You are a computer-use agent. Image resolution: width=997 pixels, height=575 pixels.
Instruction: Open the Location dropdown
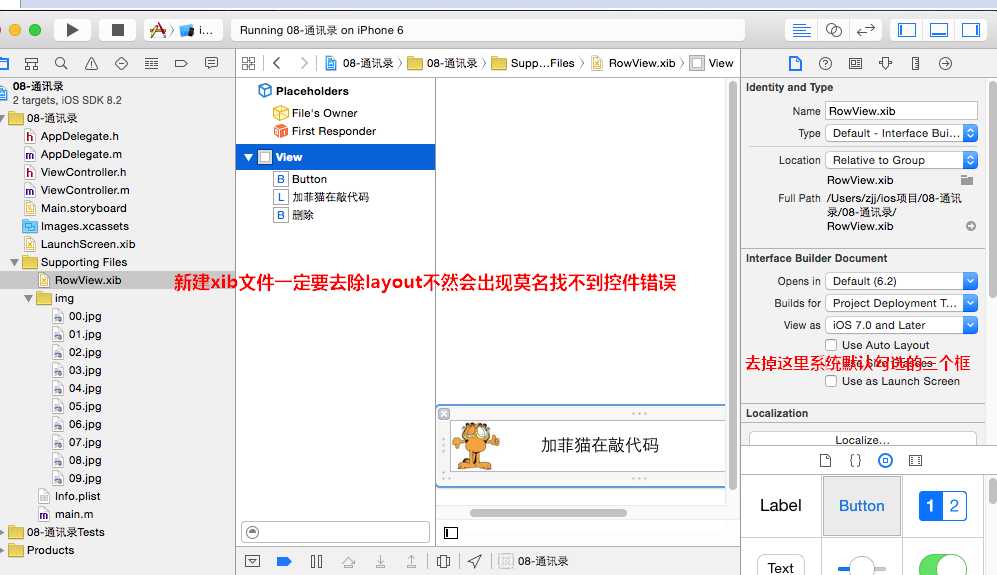pos(901,160)
